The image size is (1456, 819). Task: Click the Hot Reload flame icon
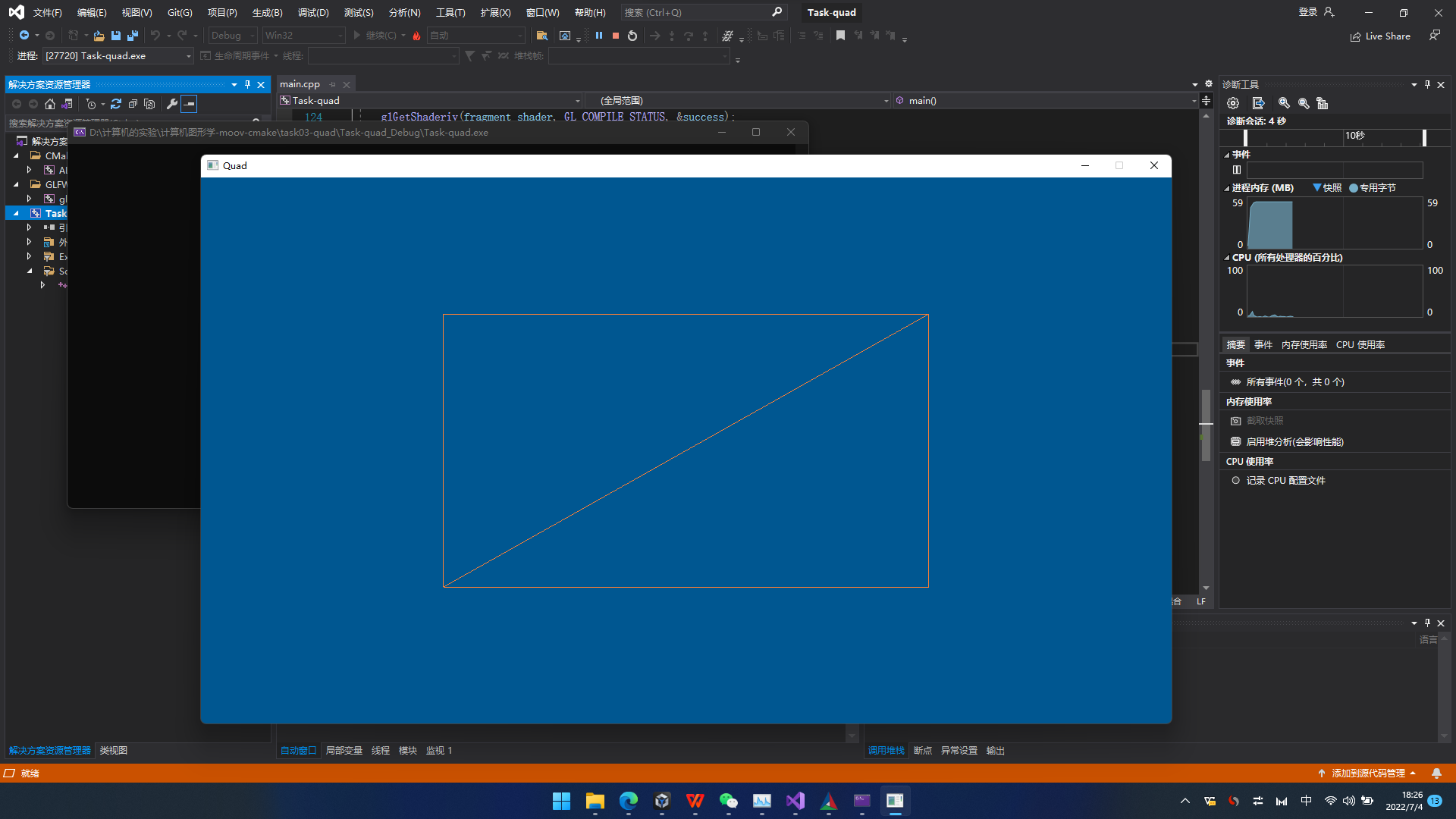[416, 36]
